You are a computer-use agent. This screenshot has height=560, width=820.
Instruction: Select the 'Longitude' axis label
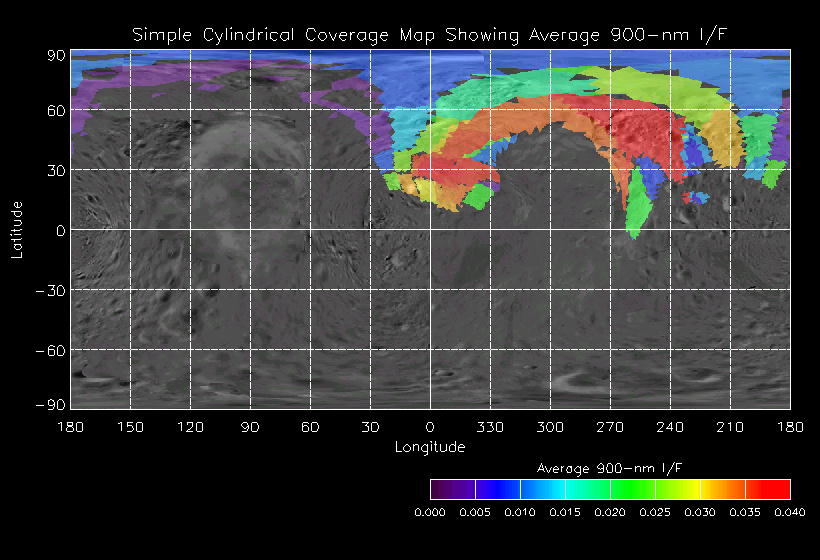click(x=430, y=447)
